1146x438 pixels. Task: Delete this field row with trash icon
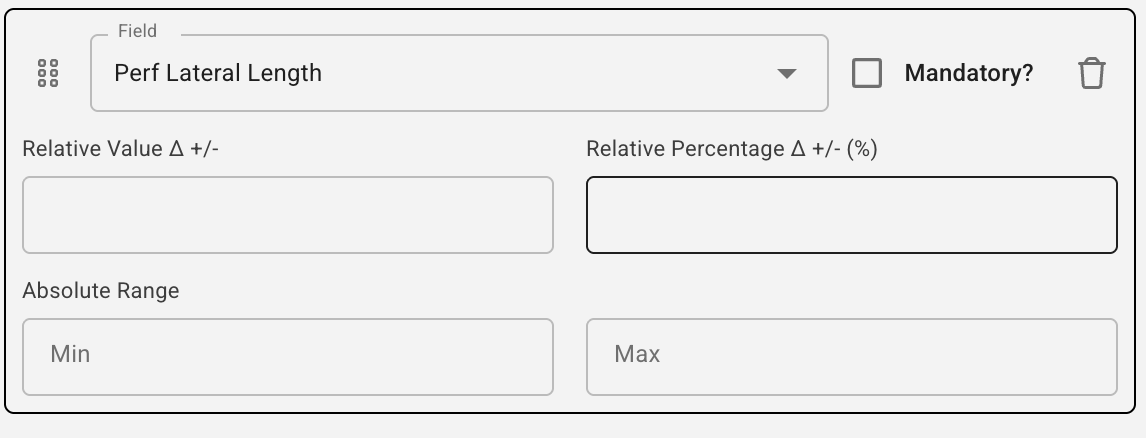(1091, 73)
